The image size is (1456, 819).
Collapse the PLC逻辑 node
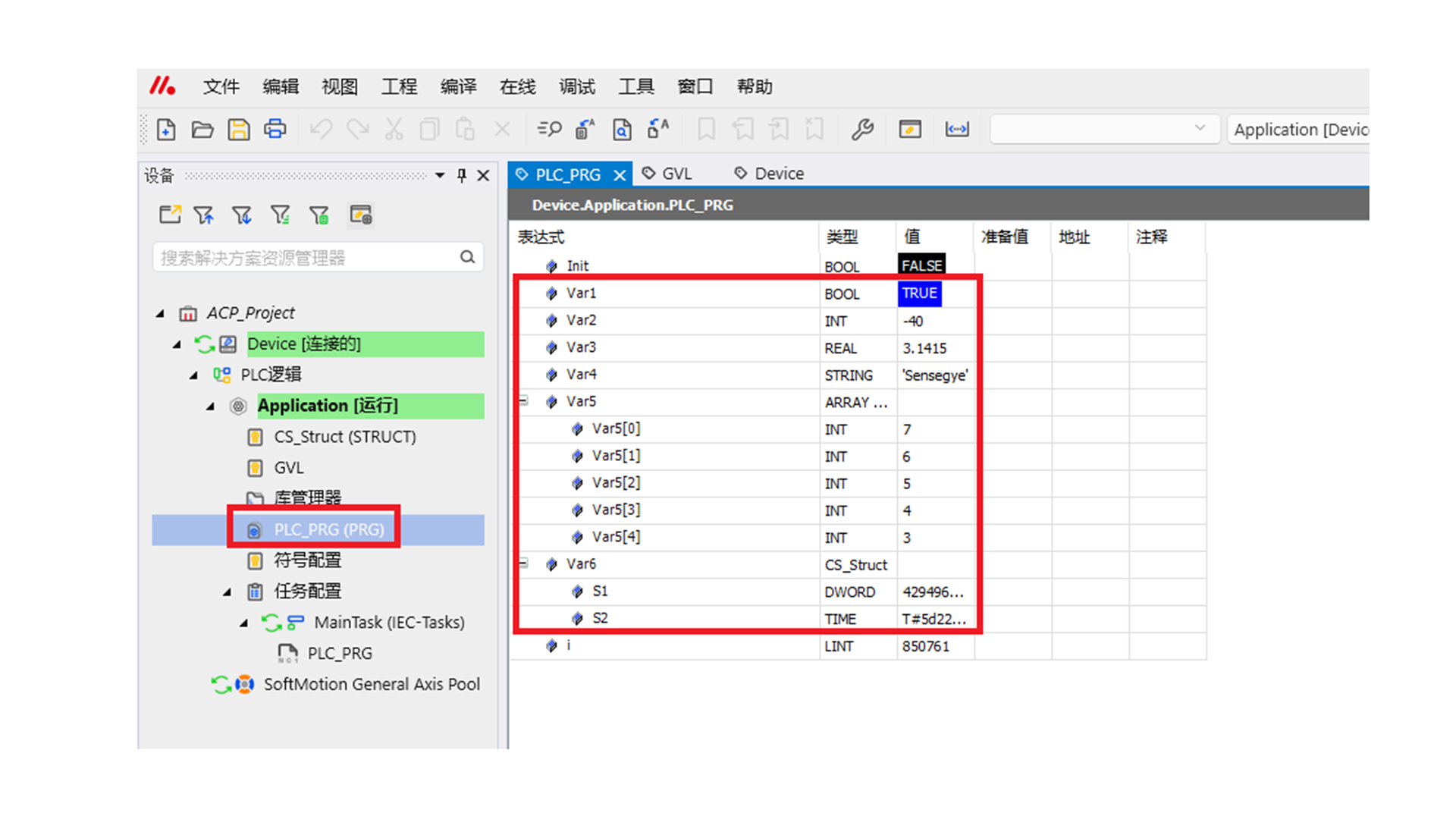pos(193,375)
